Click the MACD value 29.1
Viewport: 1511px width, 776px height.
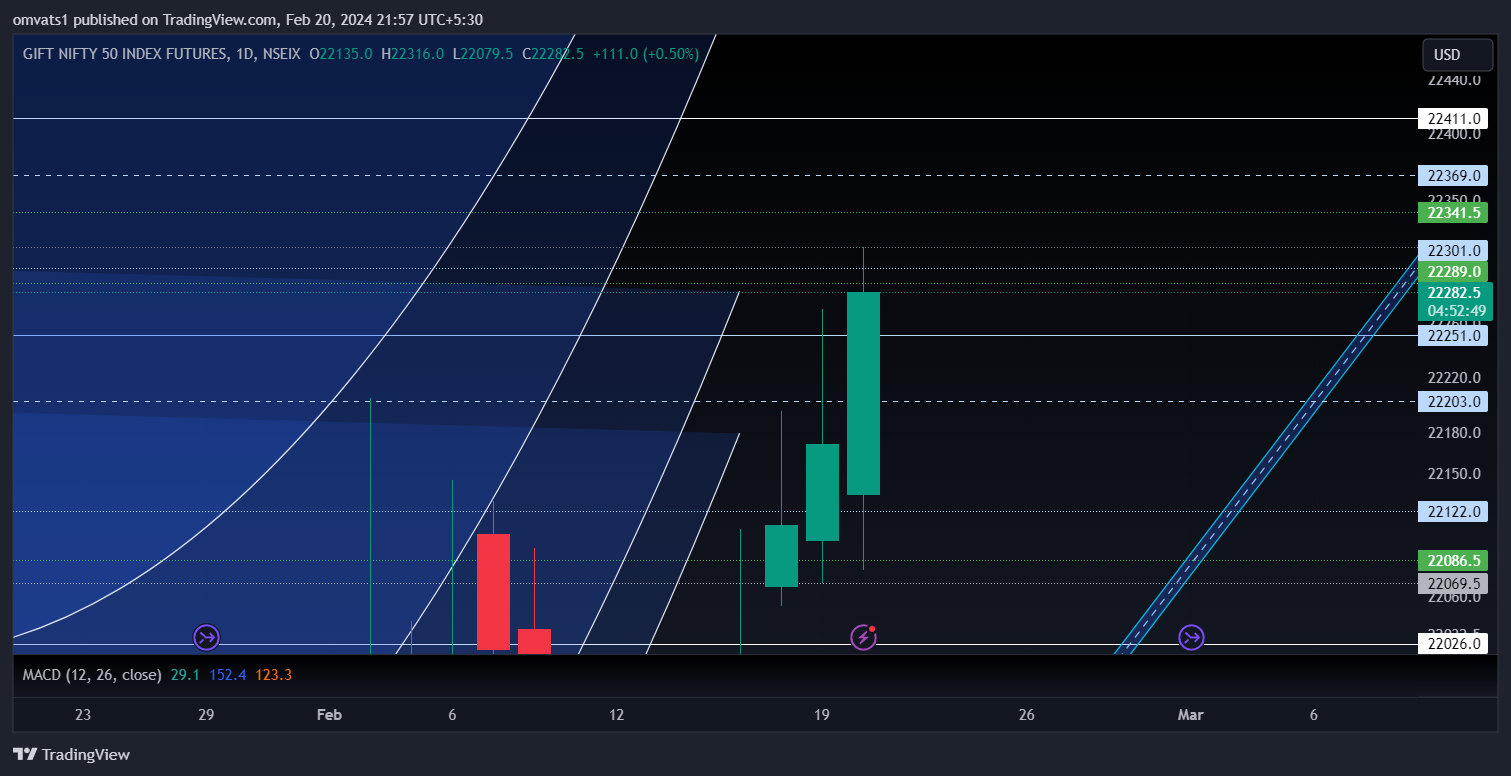click(184, 675)
